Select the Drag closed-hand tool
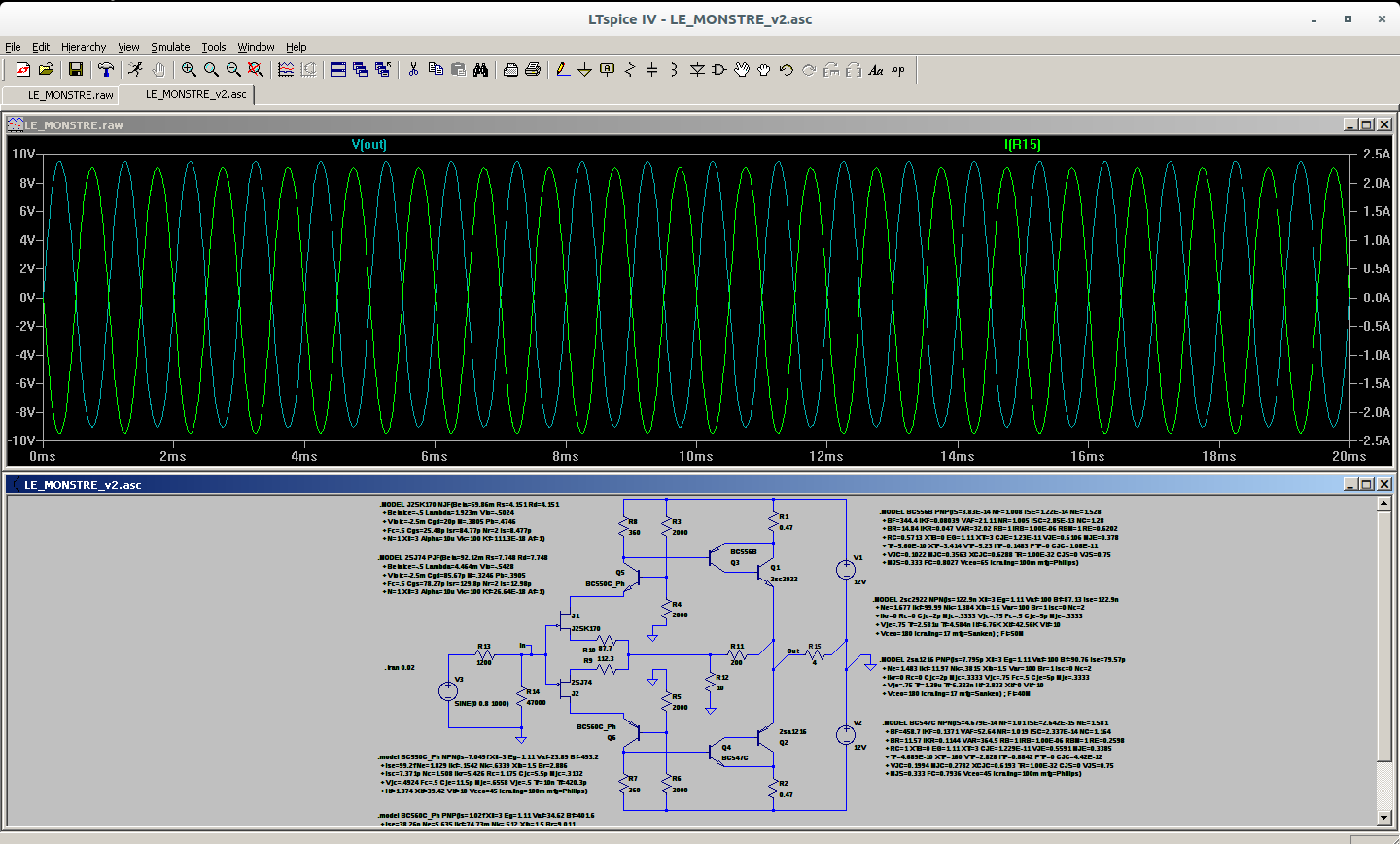Image resolution: width=1400 pixels, height=844 pixels. point(764,69)
